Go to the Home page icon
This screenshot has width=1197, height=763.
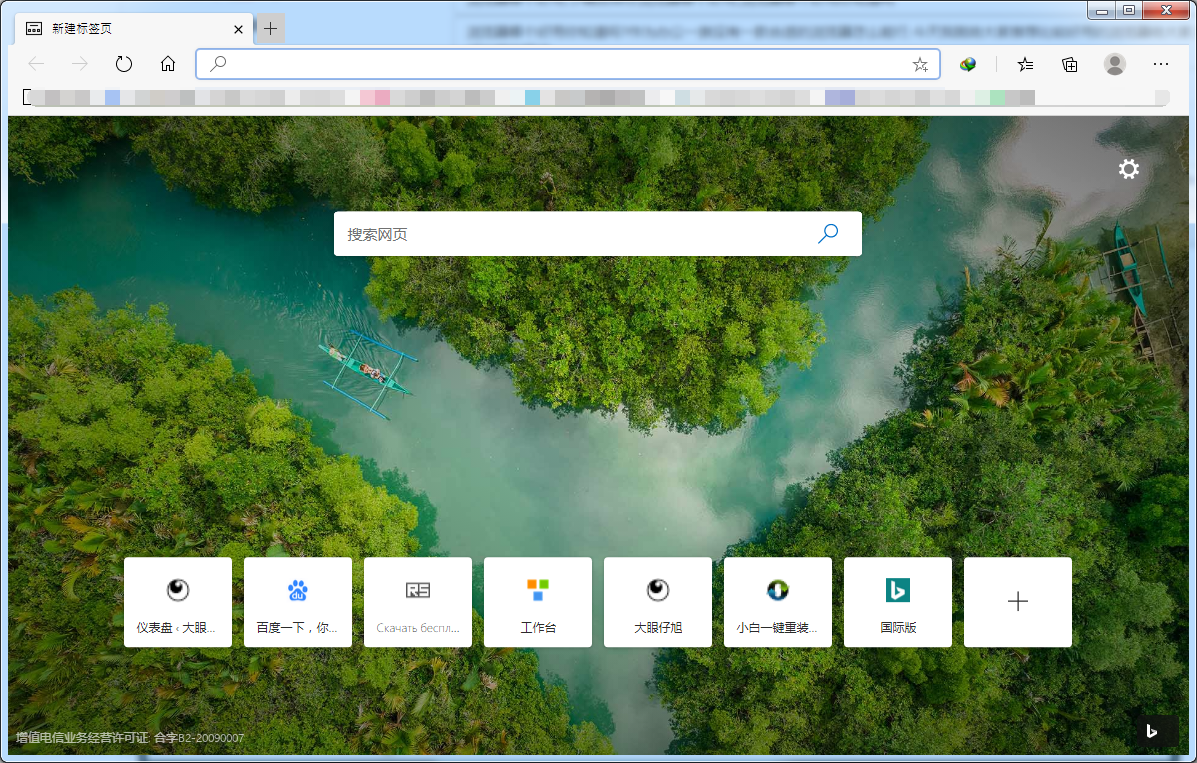click(x=168, y=64)
